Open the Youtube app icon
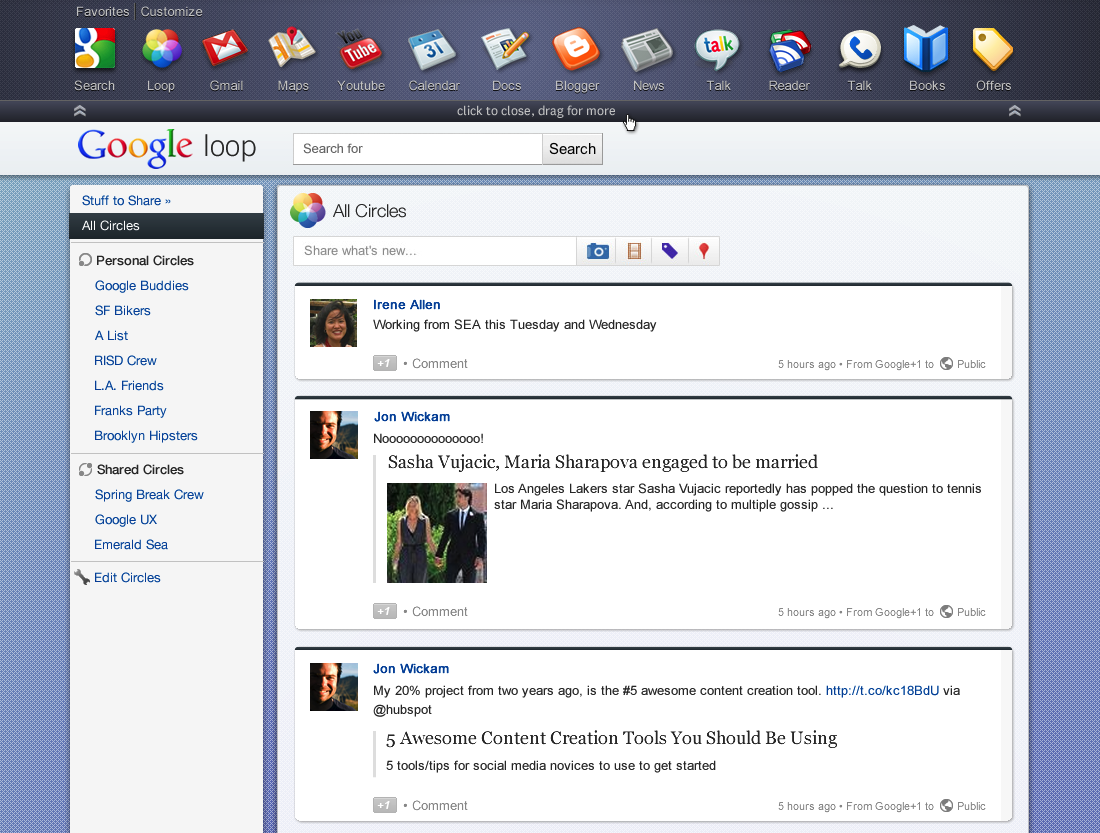Image resolution: width=1100 pixels, height=833 pixels. click(360, 48)
